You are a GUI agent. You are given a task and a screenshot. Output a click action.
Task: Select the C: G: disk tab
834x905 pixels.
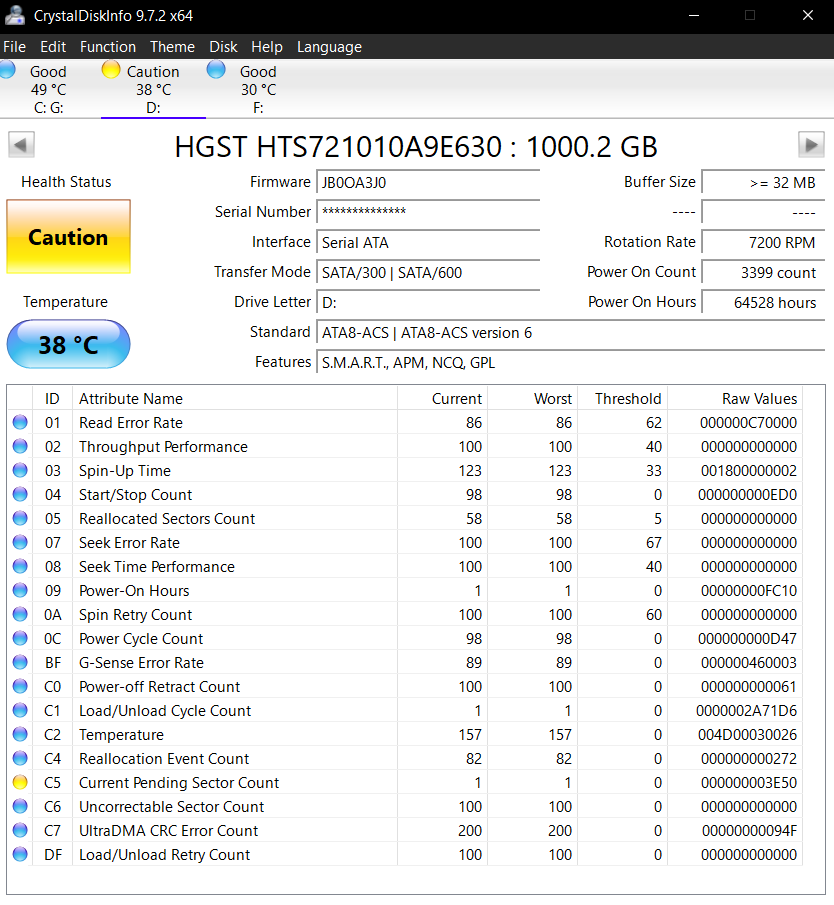pyautogui.click(x=48, y=89)
